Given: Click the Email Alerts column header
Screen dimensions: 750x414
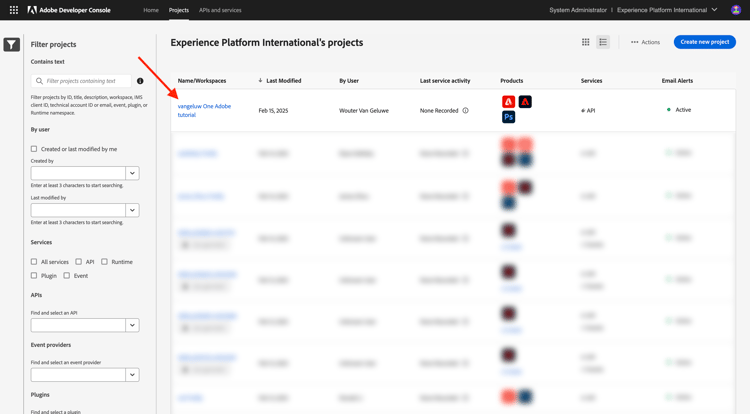Looking at the screenshot, I should 677,81.
